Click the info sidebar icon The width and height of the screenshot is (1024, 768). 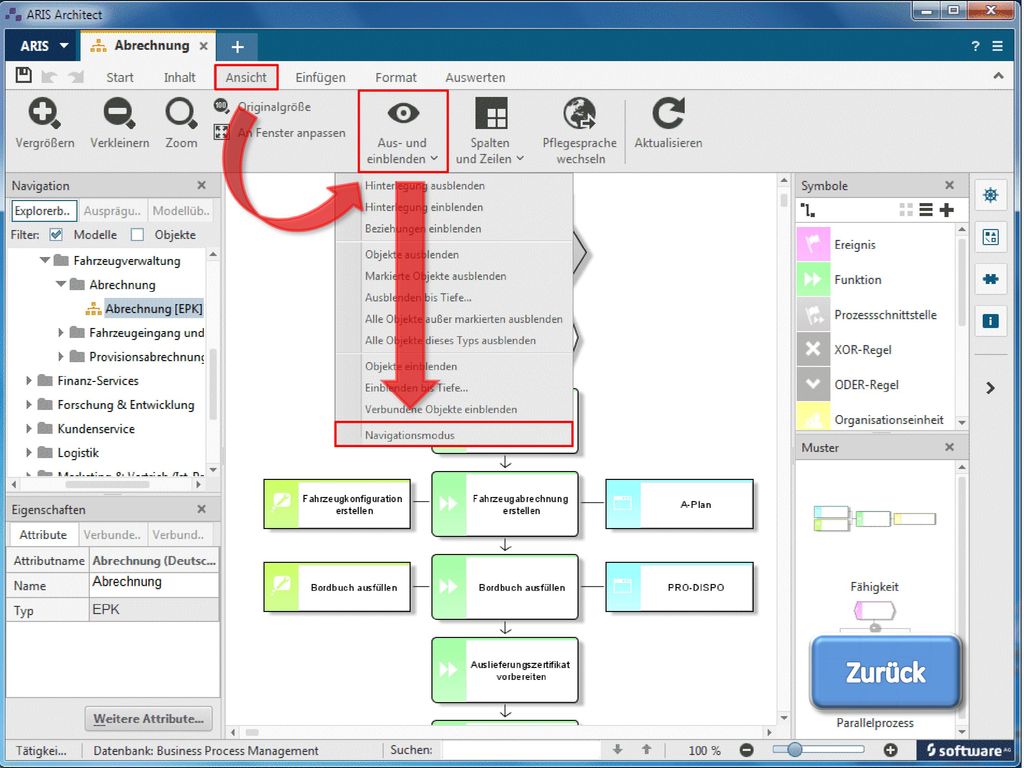991,321
